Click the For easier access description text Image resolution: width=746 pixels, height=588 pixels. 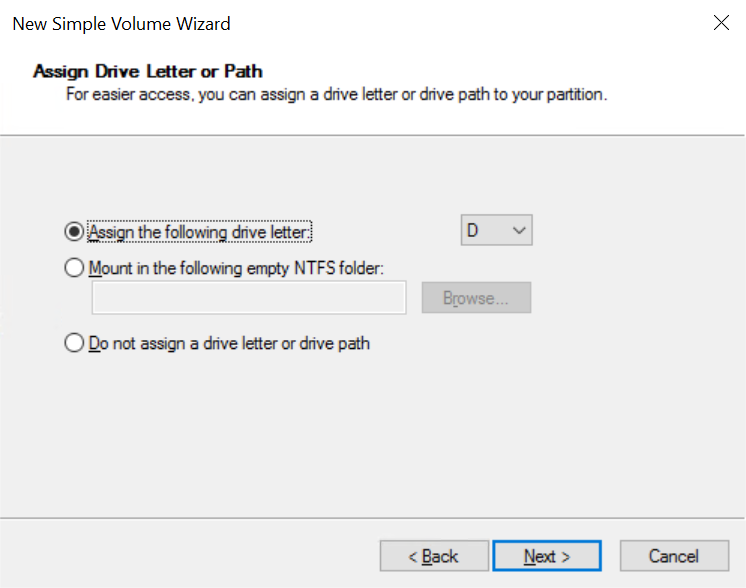pos(336,96)
